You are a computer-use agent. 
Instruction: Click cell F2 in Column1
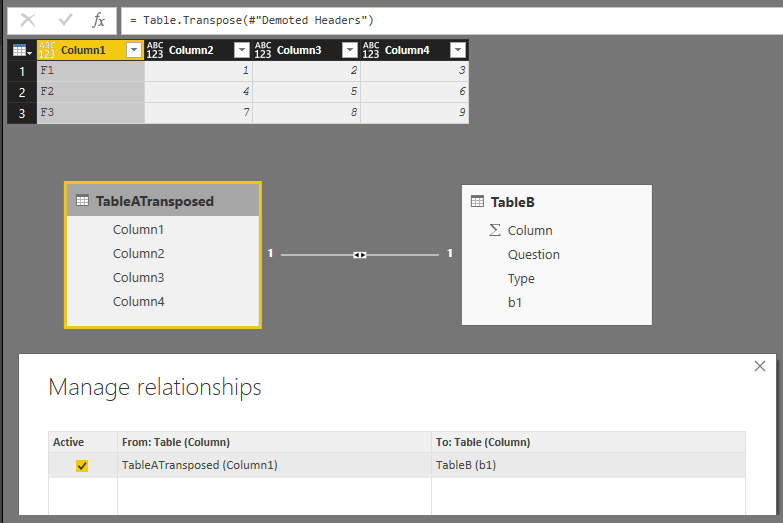(x=91, y=92)
